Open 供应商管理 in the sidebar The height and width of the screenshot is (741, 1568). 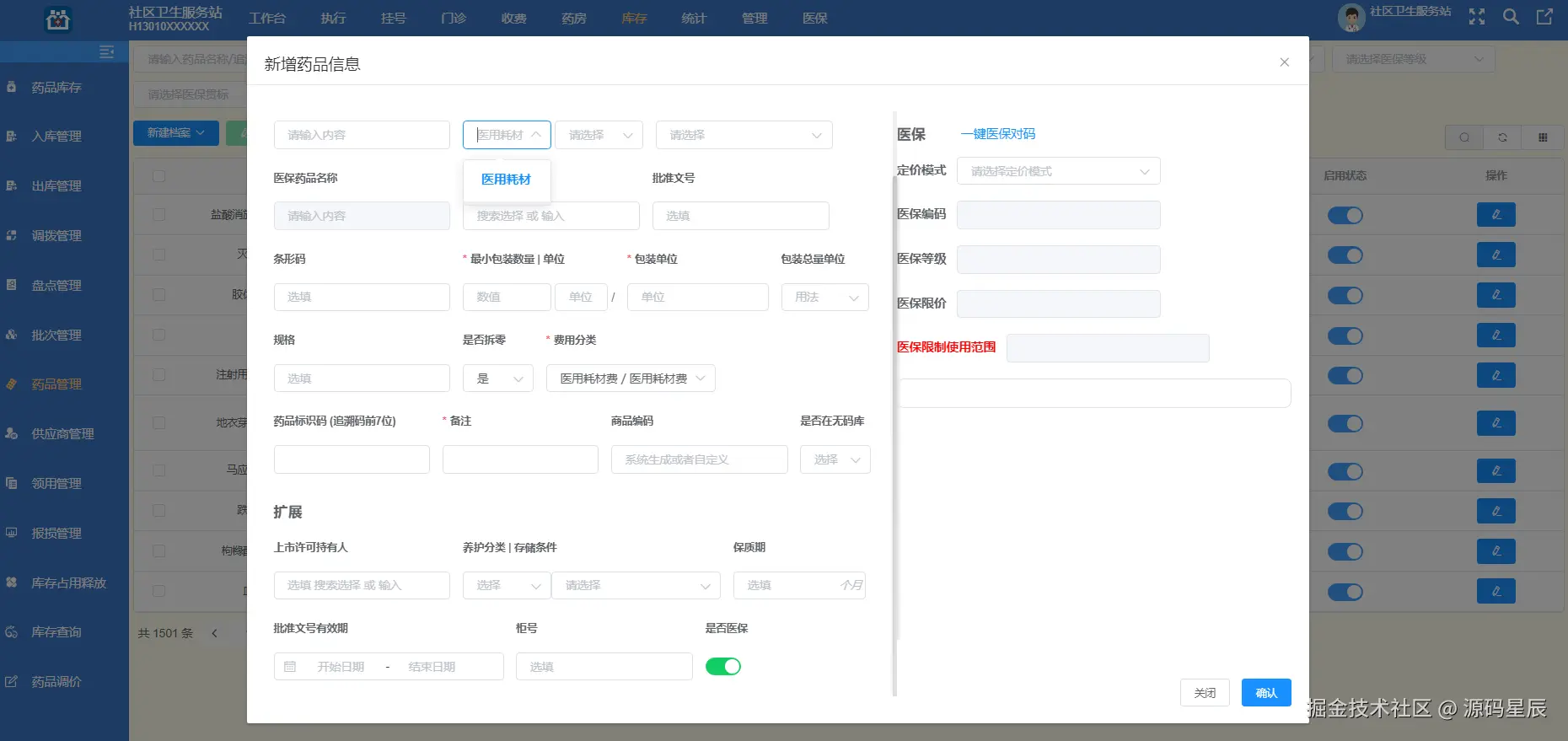point(64,434)
